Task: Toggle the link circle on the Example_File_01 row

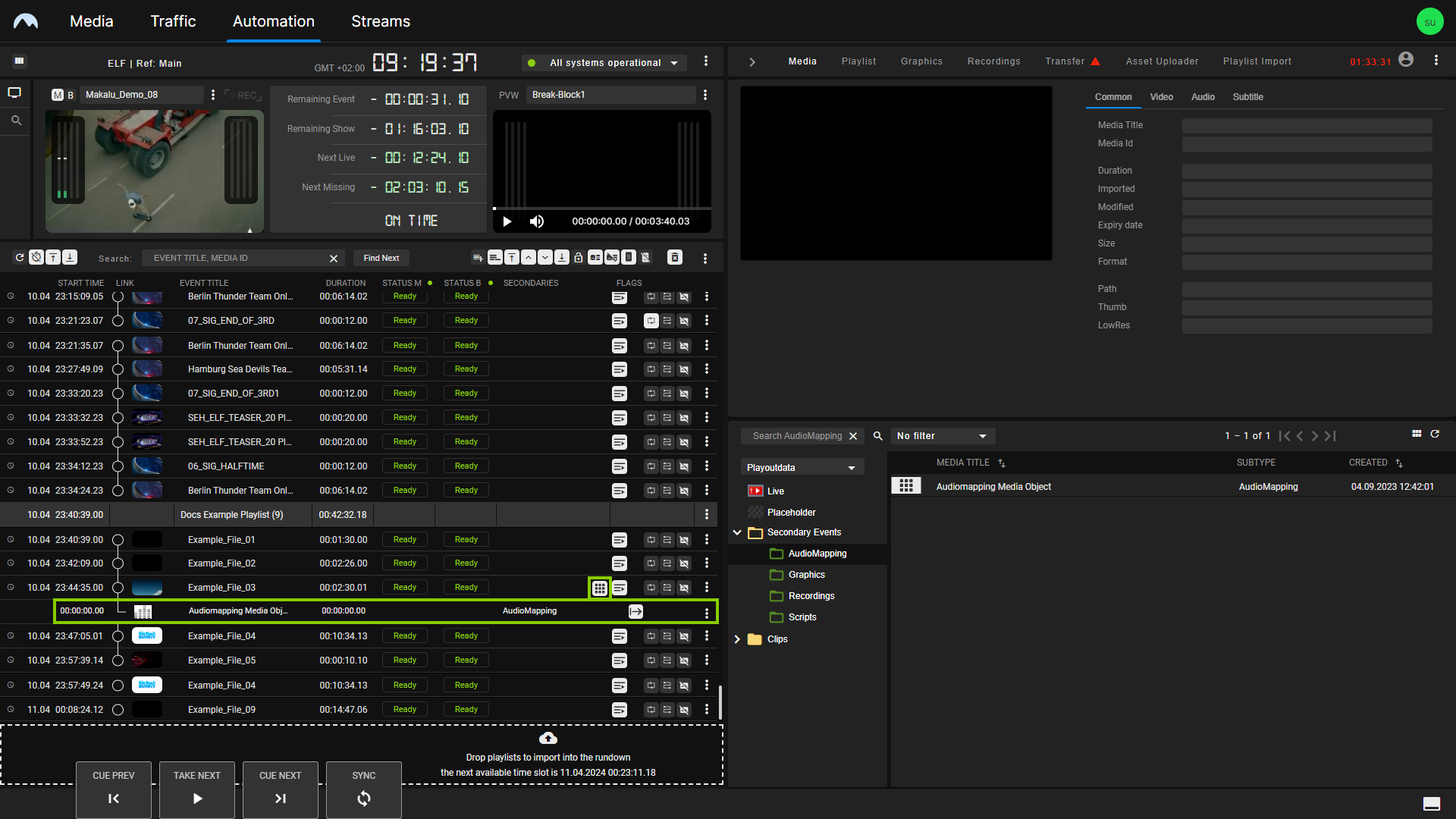Action: (x=118, y=540)
